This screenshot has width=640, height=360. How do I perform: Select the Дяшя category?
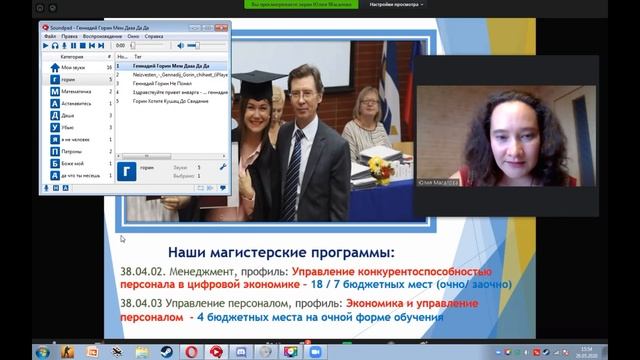pos(78,116)
